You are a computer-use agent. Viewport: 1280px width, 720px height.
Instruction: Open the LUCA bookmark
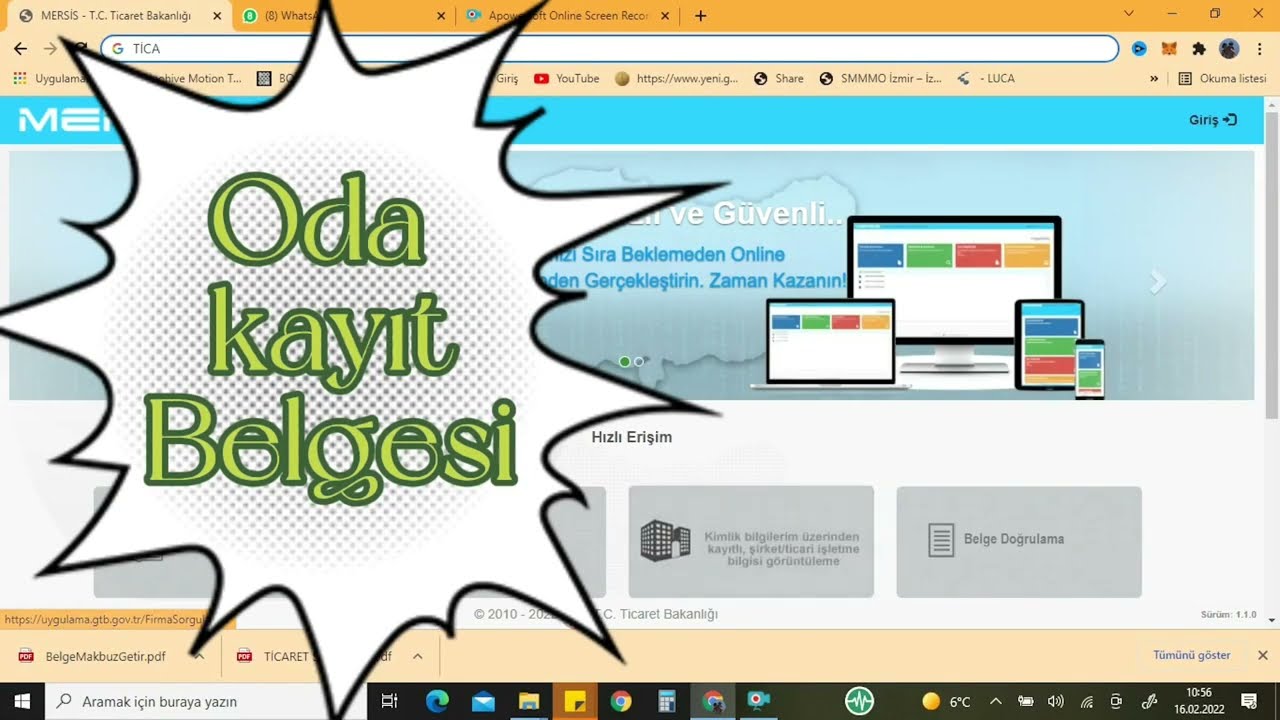pos(986,78)
